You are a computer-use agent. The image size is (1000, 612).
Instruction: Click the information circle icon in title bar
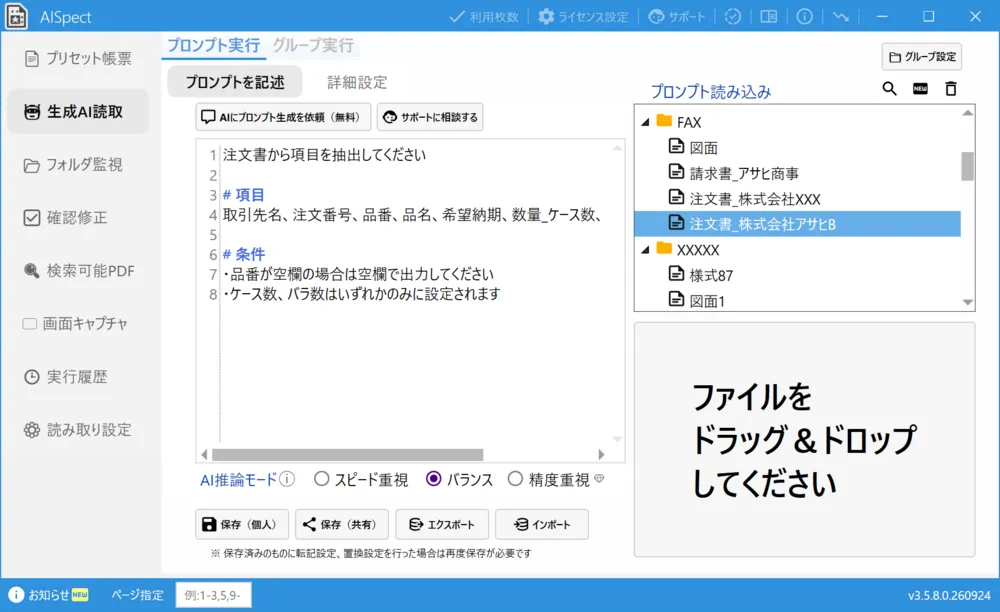pos(805,17)
